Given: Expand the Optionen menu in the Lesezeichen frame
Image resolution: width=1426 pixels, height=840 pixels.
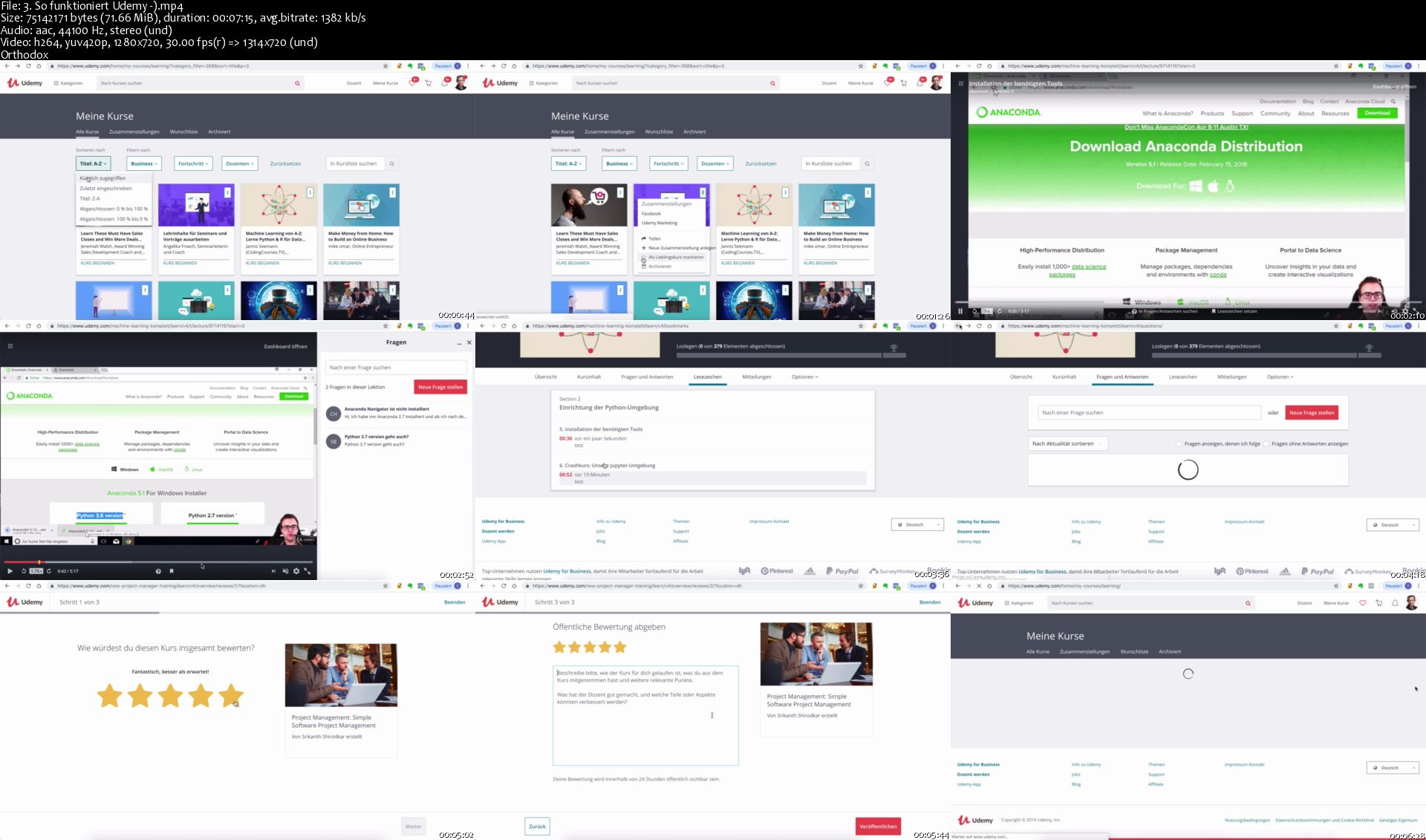Looking at the screenshot, I should click(804, 377).
